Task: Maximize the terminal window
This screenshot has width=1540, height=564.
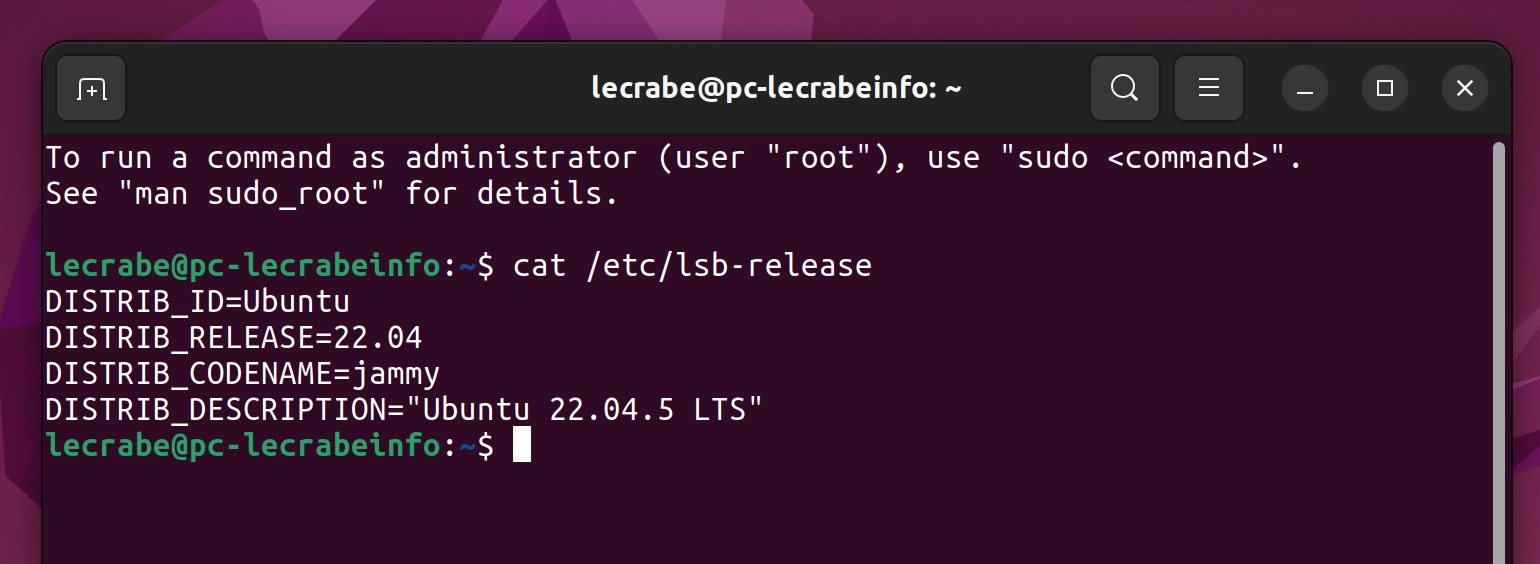Action: click(1385, 89)
